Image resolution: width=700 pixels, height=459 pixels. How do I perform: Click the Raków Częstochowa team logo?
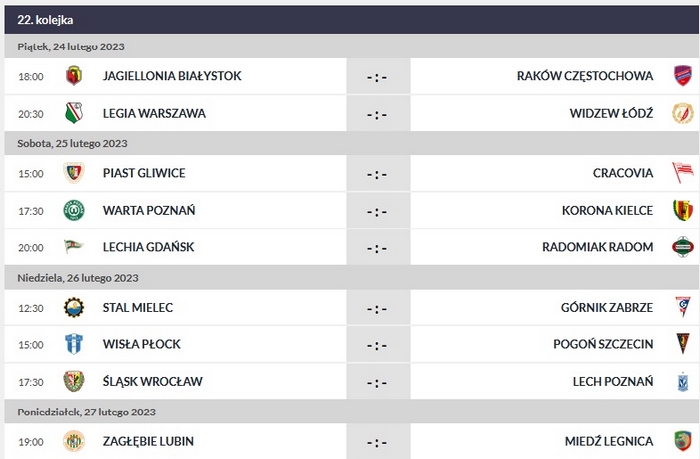tap(683, 76)
